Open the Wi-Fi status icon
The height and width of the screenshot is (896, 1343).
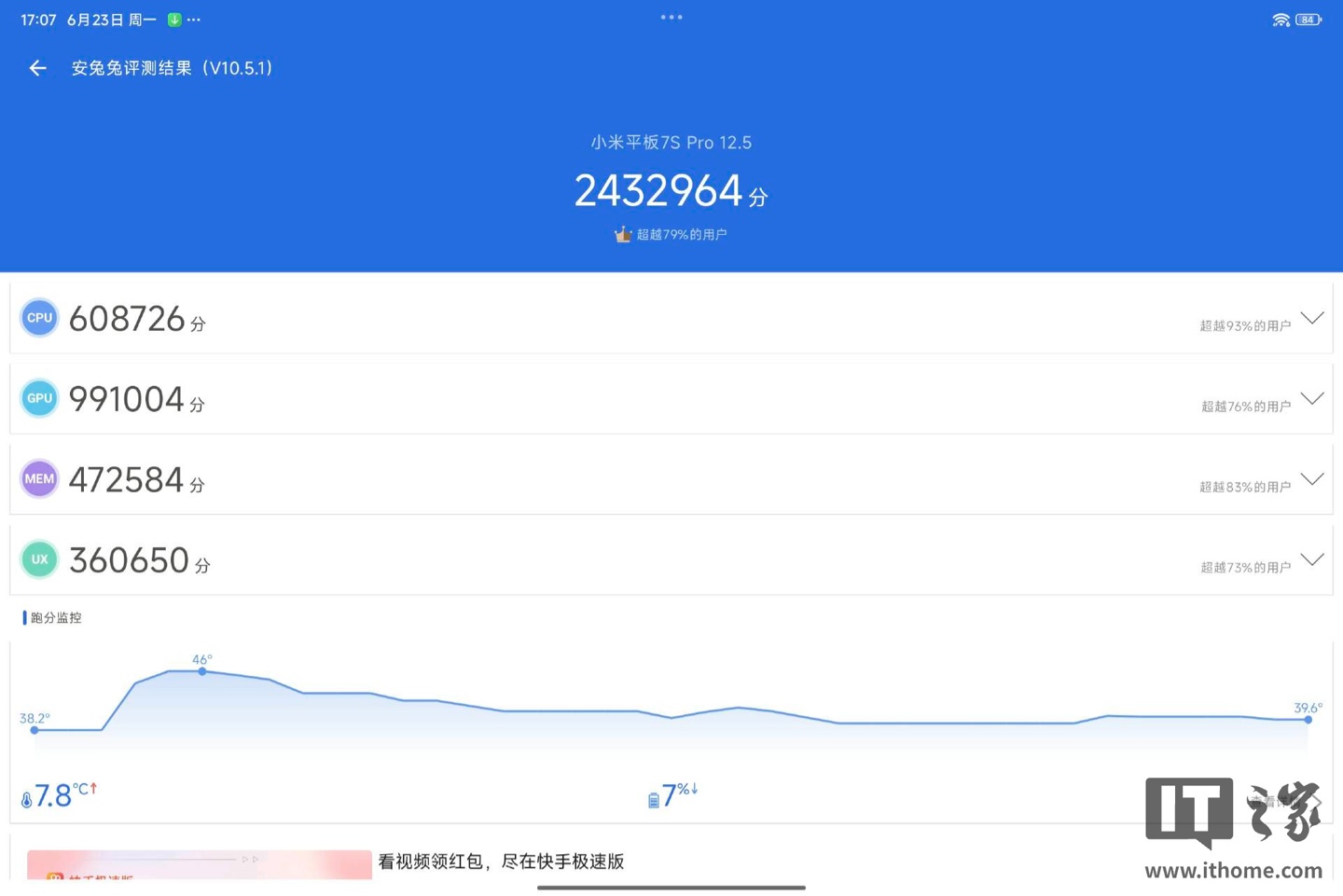[1281, 20]
